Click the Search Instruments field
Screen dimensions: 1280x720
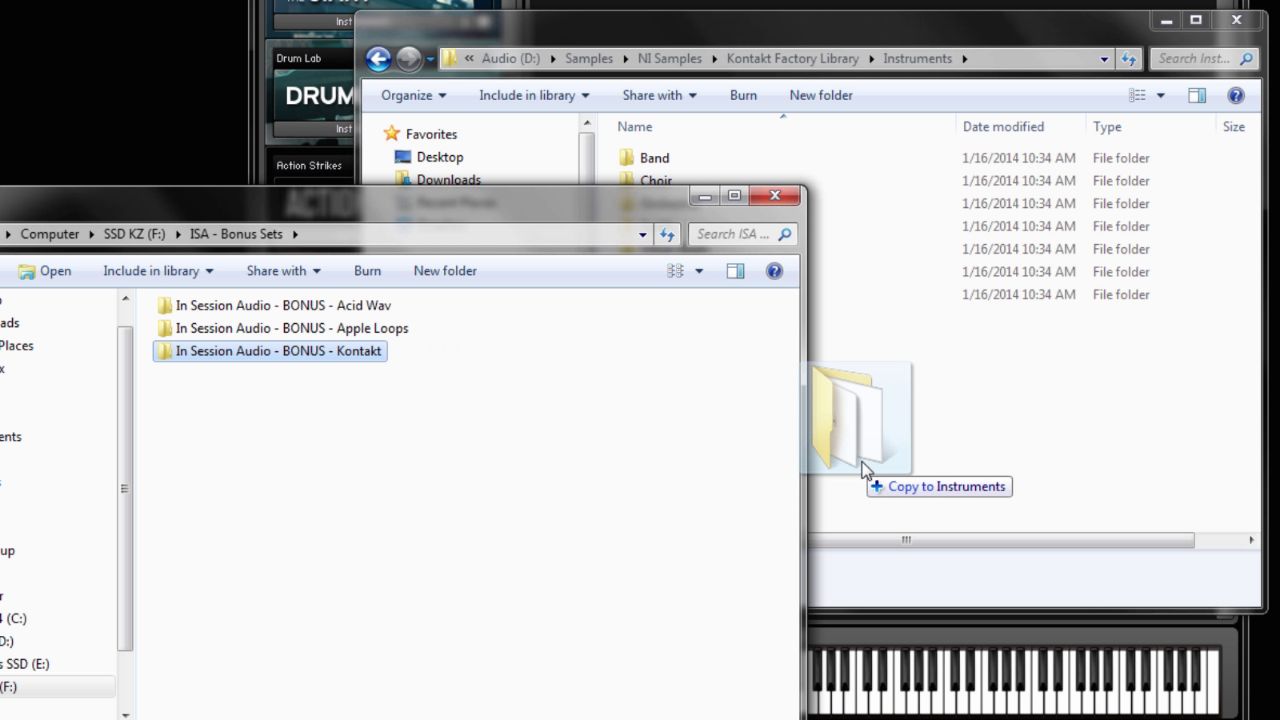[1204, 59]
